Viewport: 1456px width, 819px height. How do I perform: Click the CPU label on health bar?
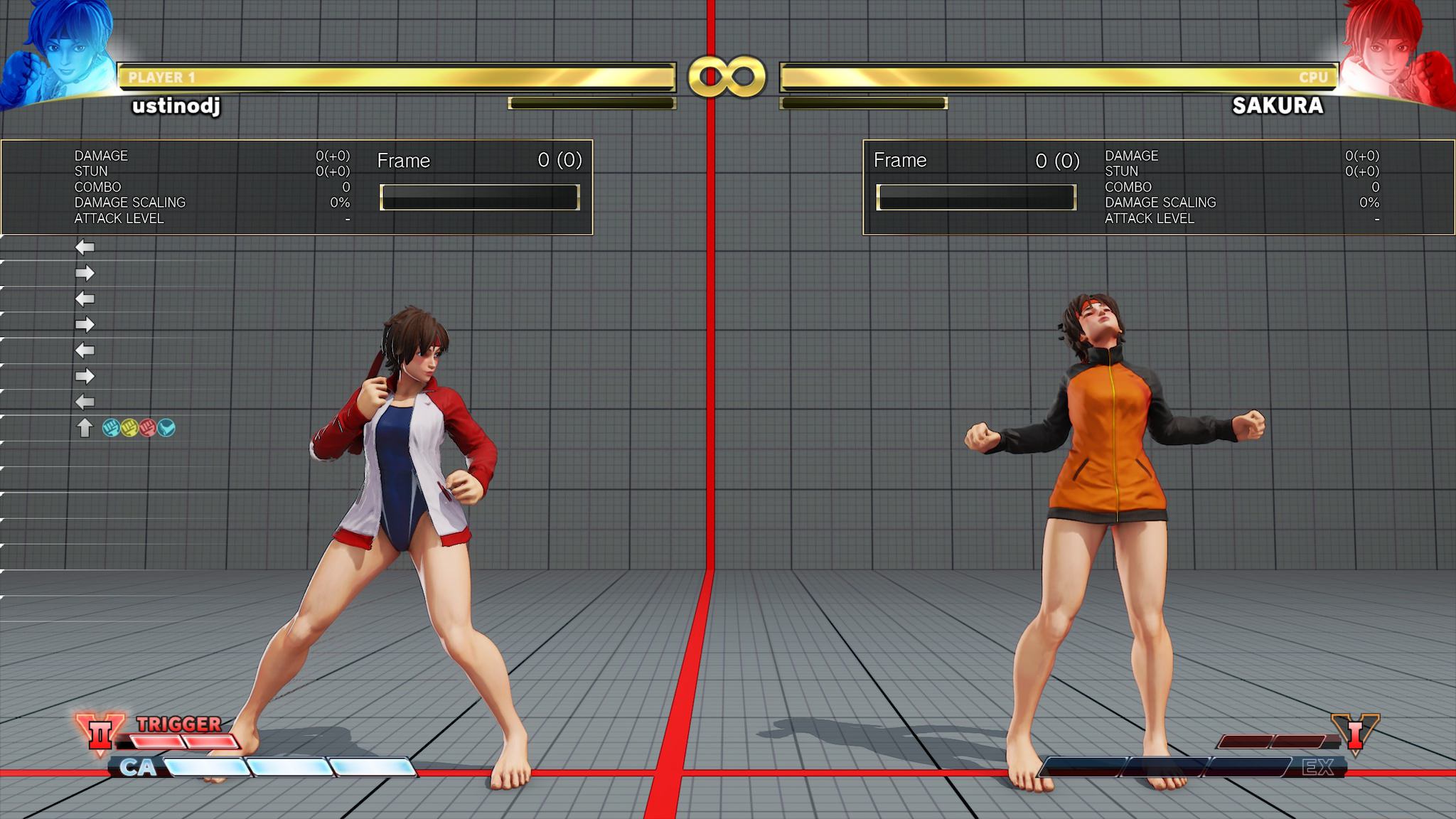1313,77
